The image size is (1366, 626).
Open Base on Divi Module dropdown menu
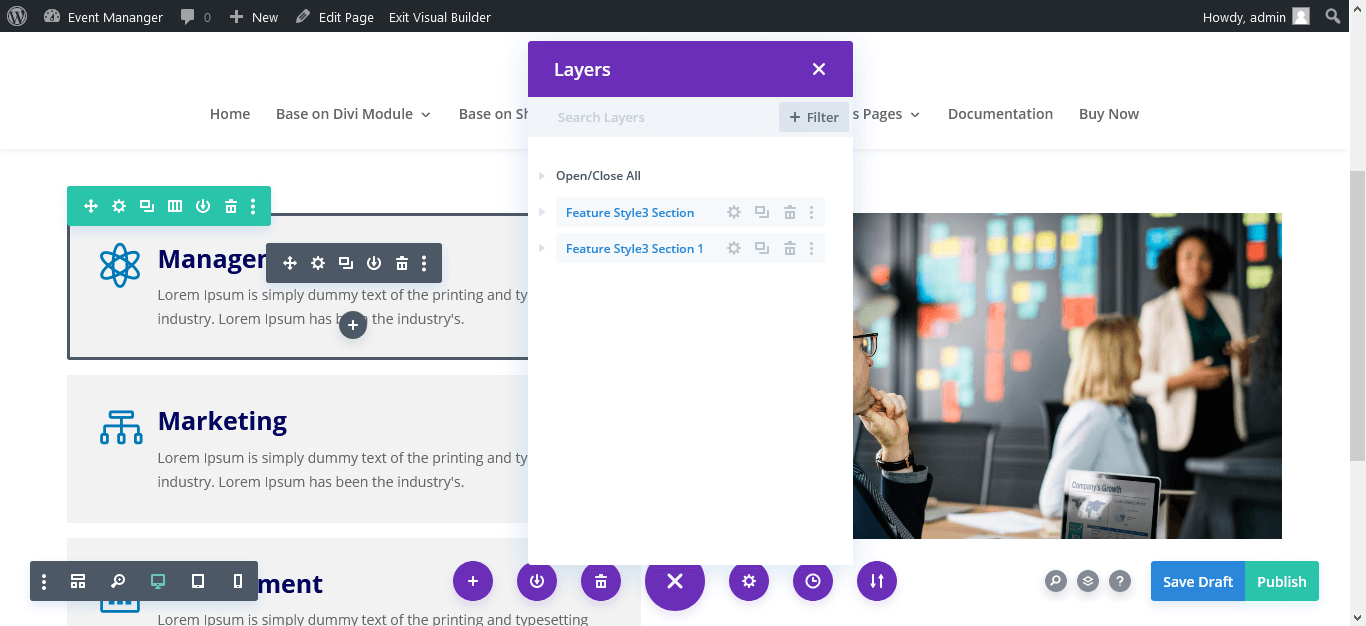(353, 114)
